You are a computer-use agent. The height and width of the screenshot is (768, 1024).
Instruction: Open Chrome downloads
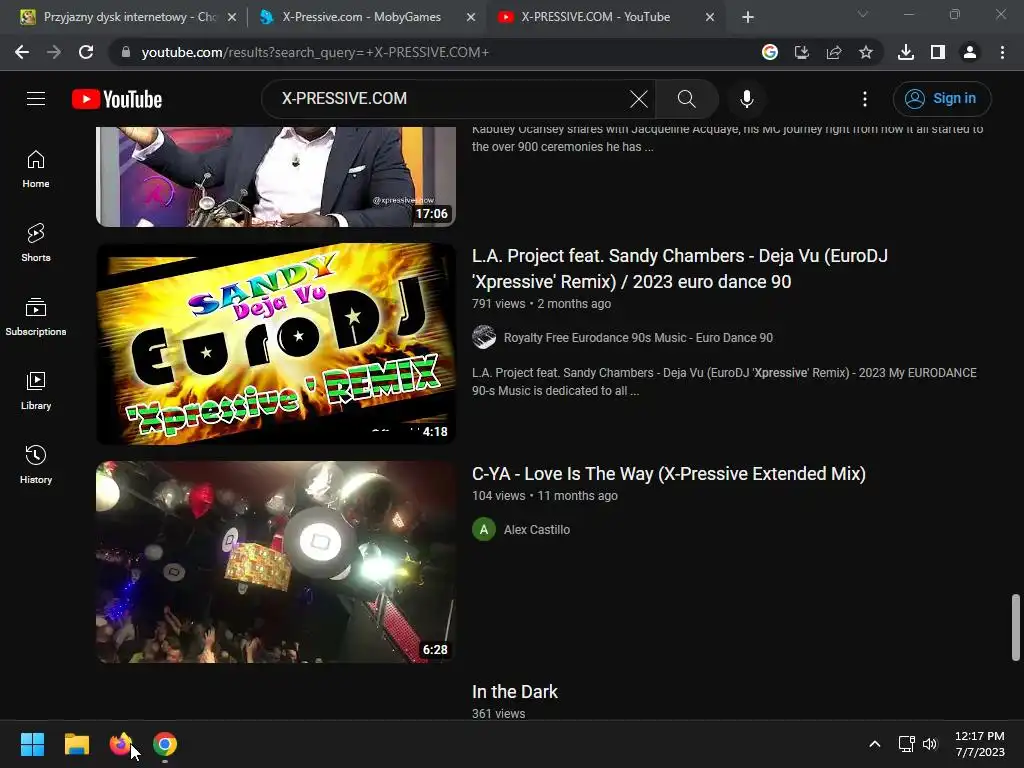tap(906, 52)
